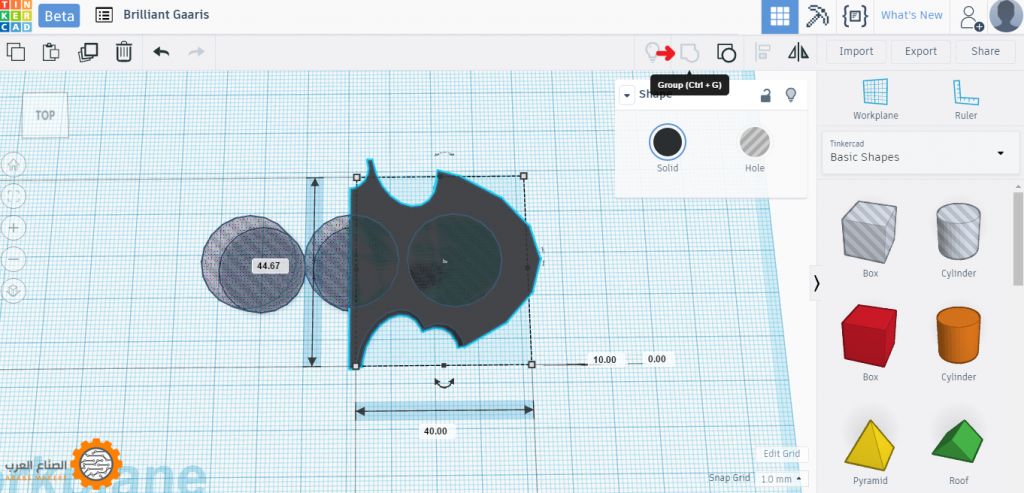Select the orange Cylinder shape
The height and width of the screenshot is (493, 1024).
click(958, 338)
